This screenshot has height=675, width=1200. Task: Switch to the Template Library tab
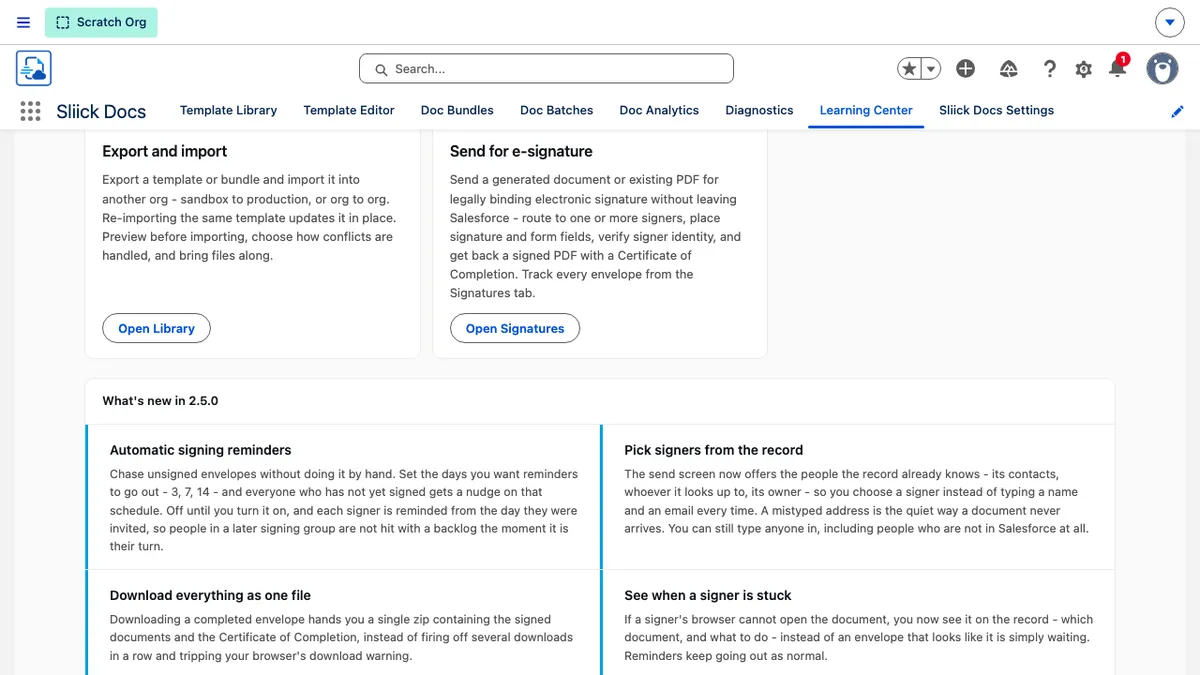tap(228, 110)
